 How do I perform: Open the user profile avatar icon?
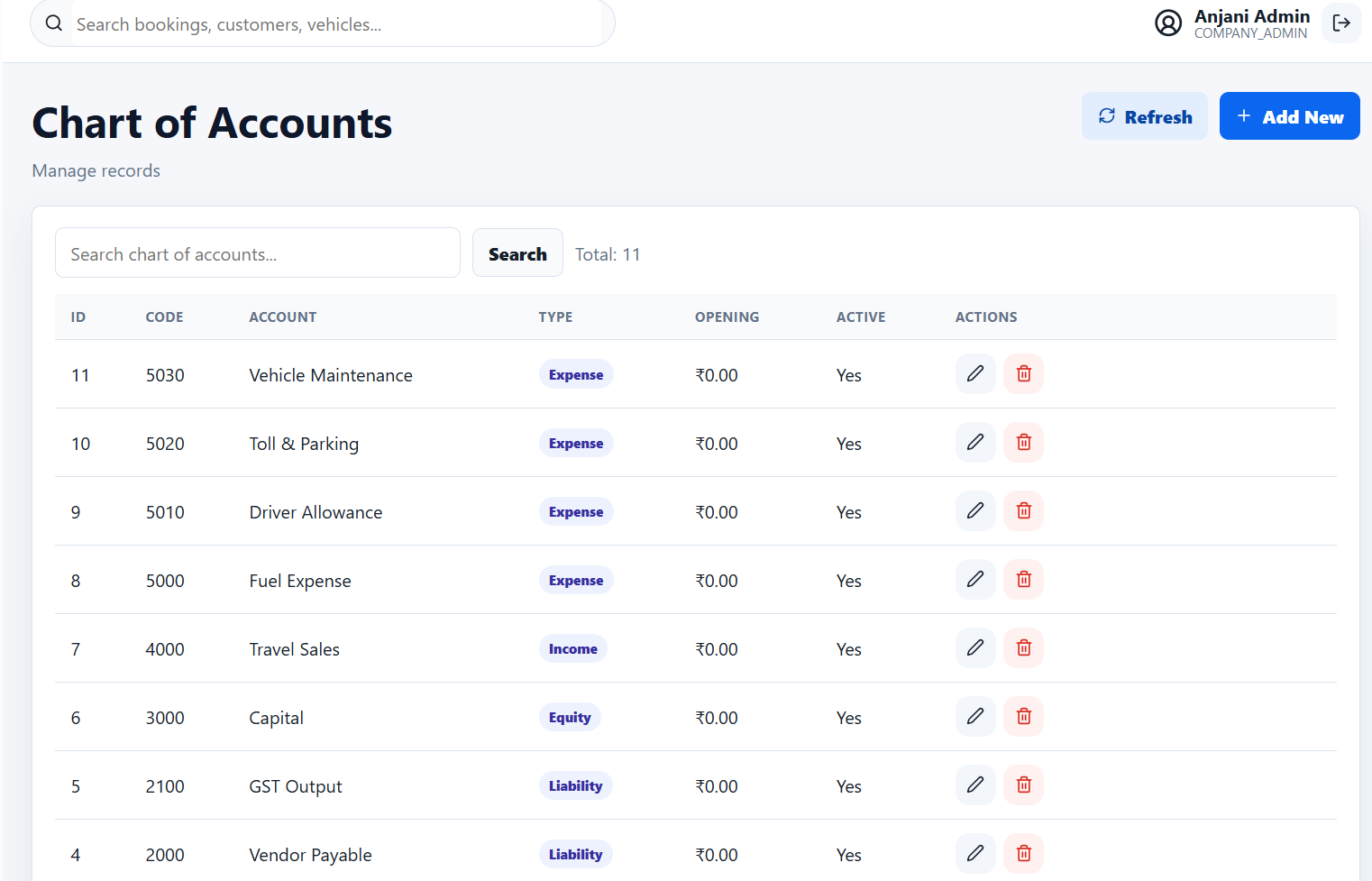(x=1168, y=23)
